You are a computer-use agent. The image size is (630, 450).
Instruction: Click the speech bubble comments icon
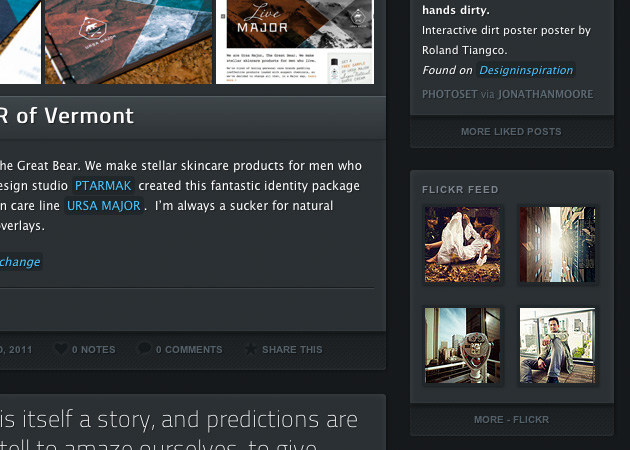(144, 349)
